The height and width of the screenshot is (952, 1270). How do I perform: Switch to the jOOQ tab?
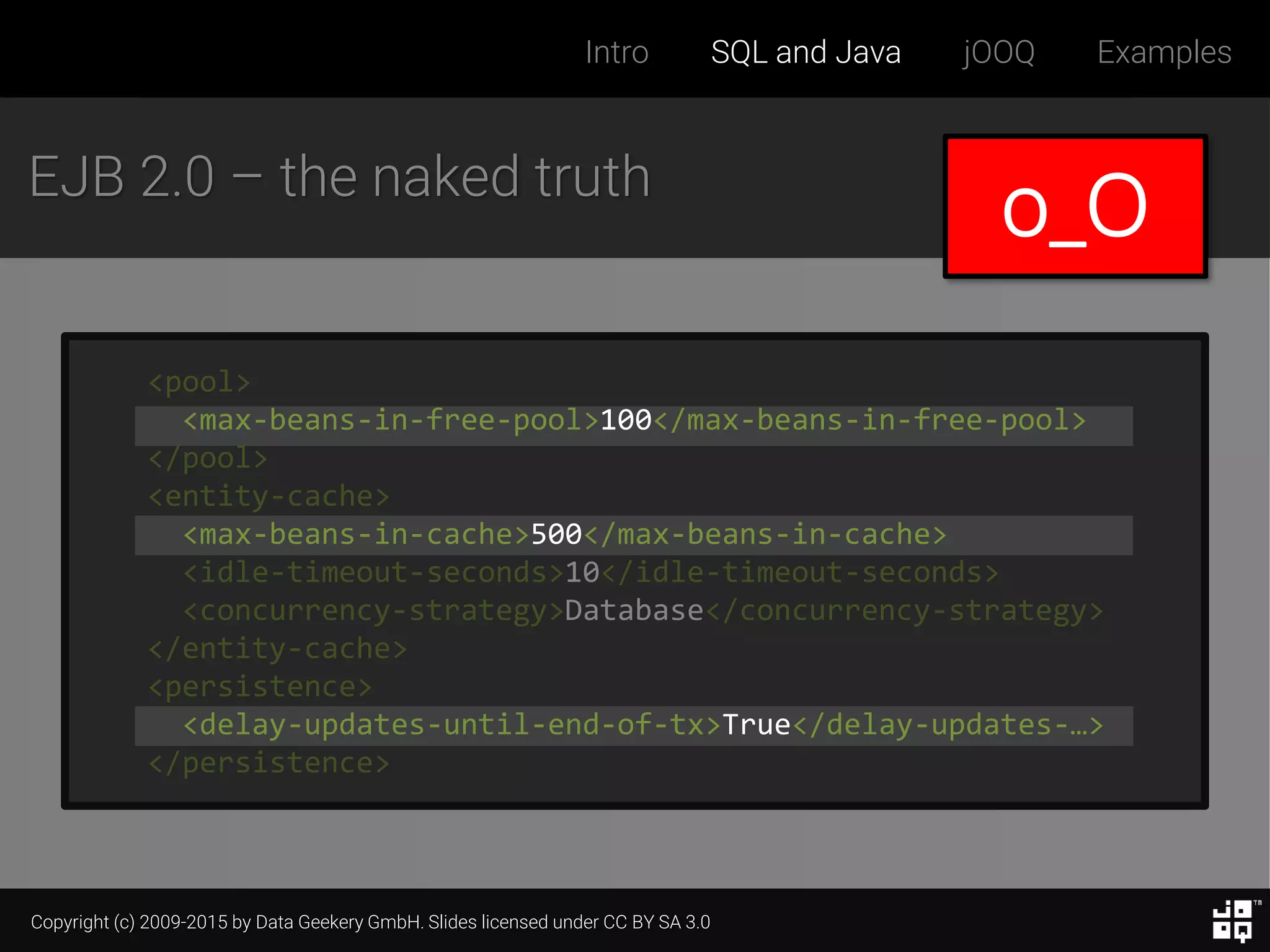coord(998,52)
